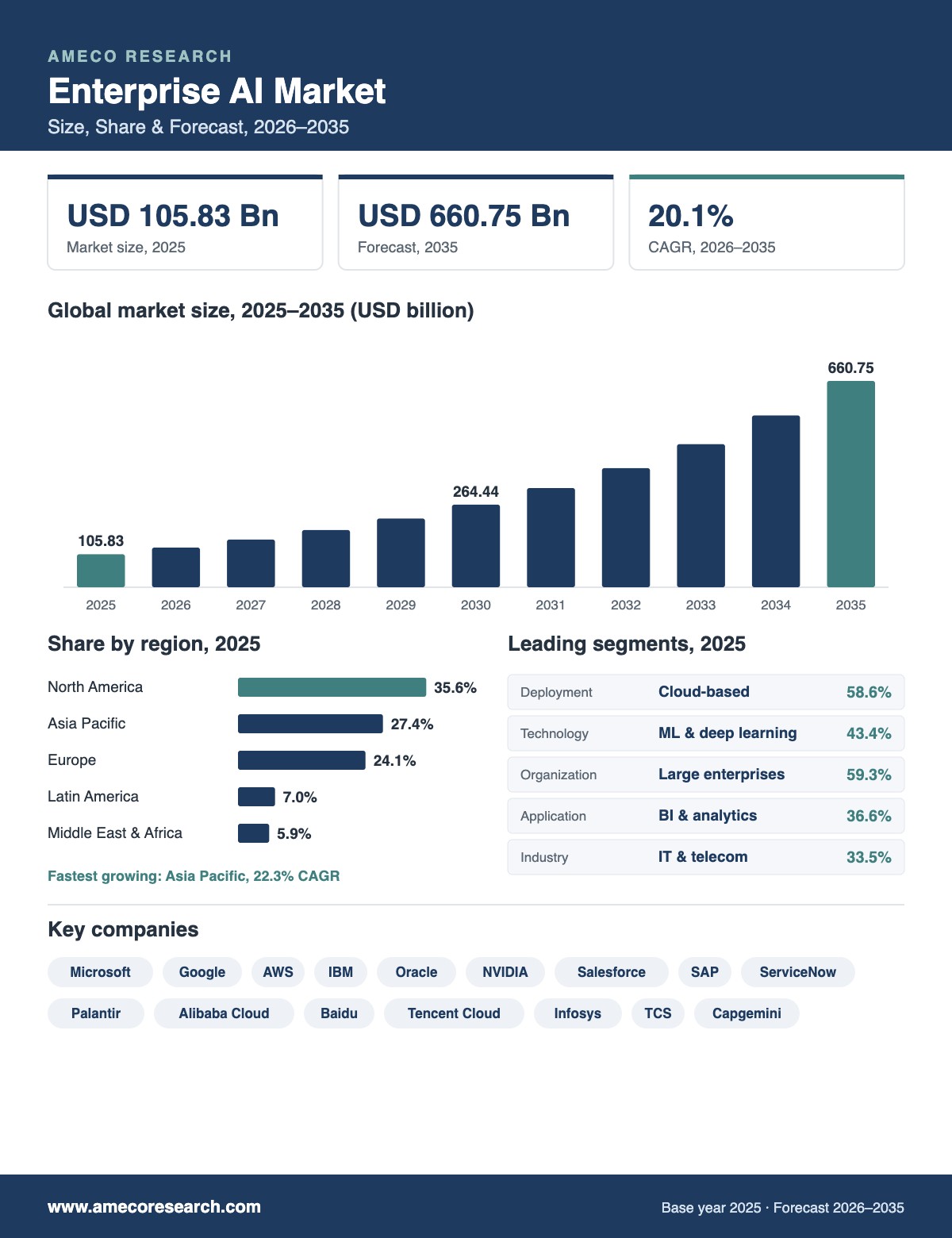
Task: Click the 33.5% segment value
Action: pos(869,857)
